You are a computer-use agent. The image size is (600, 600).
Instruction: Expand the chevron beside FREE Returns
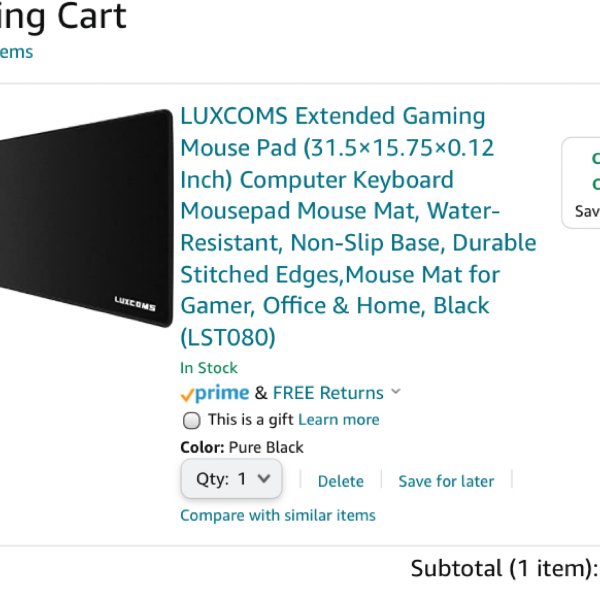tap(396, 391)
